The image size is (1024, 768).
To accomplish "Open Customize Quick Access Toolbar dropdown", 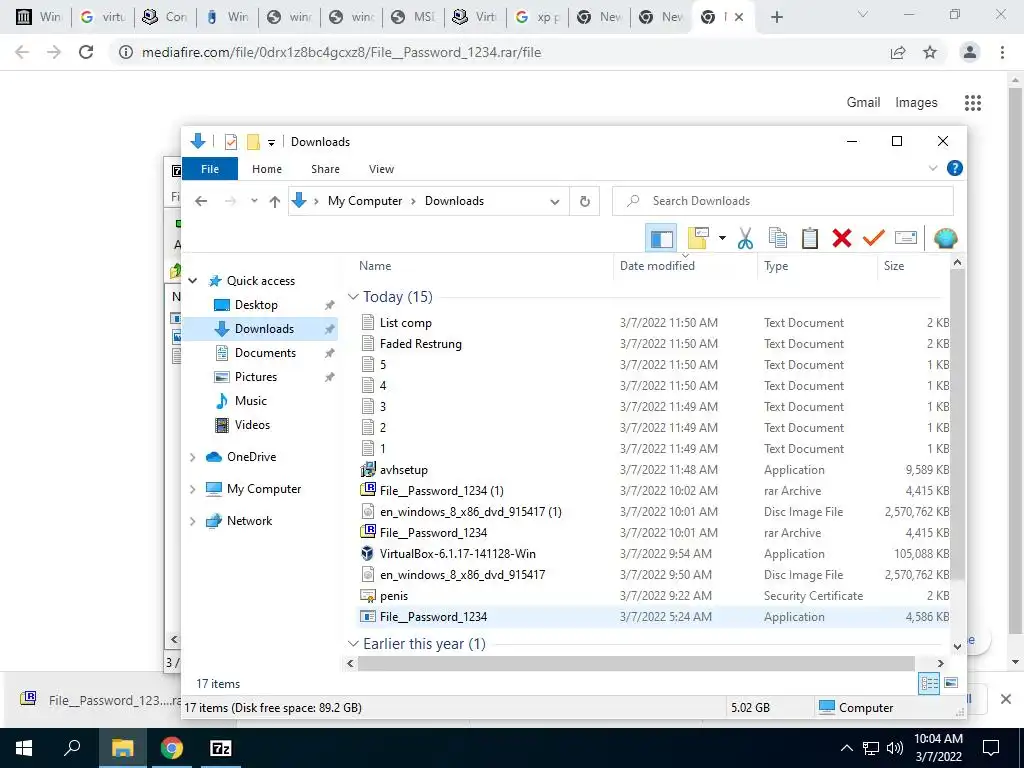I will [271, 142].
